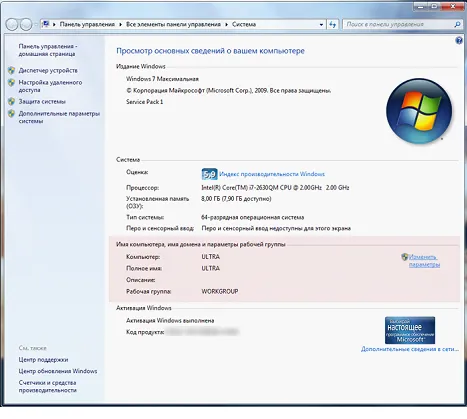This screenshot has width=467, height=419.
Task: Expand arrow after 'Все элементы панели управления'
Action: pyautogui.click(x=226, y=24)
